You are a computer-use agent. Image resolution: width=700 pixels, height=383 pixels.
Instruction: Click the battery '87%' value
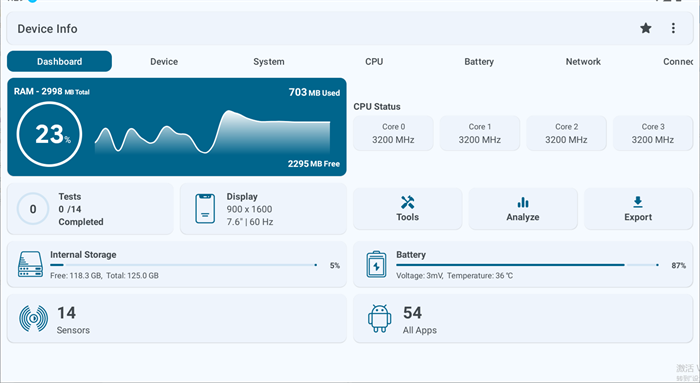pos(679,266)
